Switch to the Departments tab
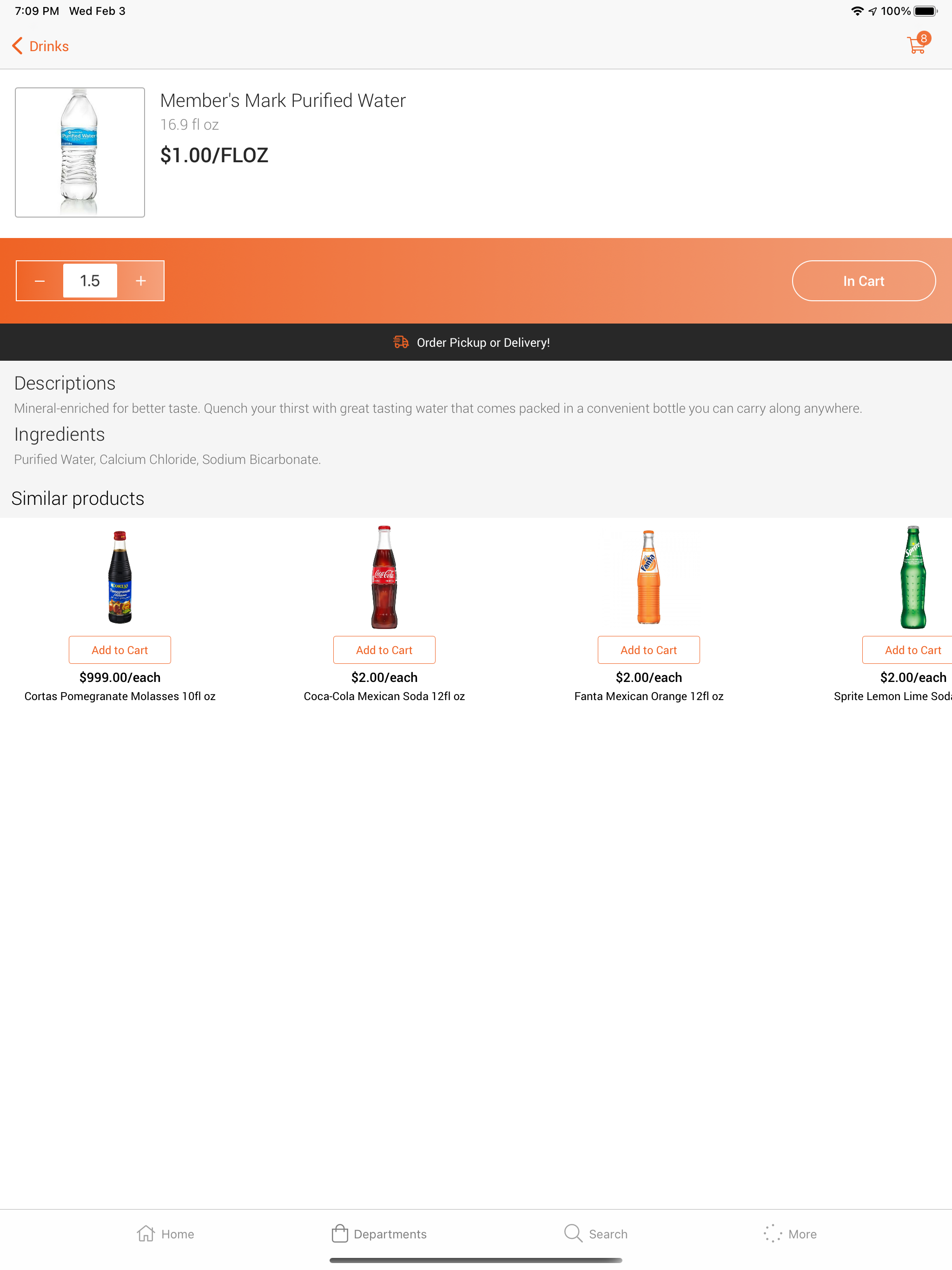The width and height of the screenshot is (952, 1270). coord(379,1233)
